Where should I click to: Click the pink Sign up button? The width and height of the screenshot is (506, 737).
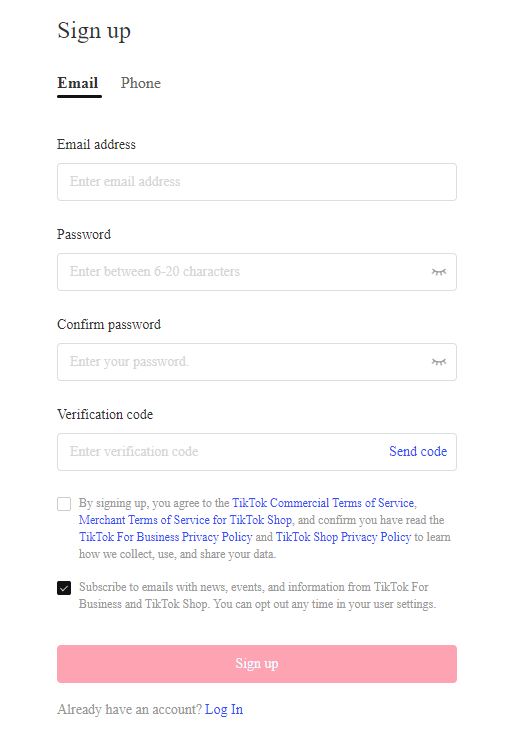point(257,664)
